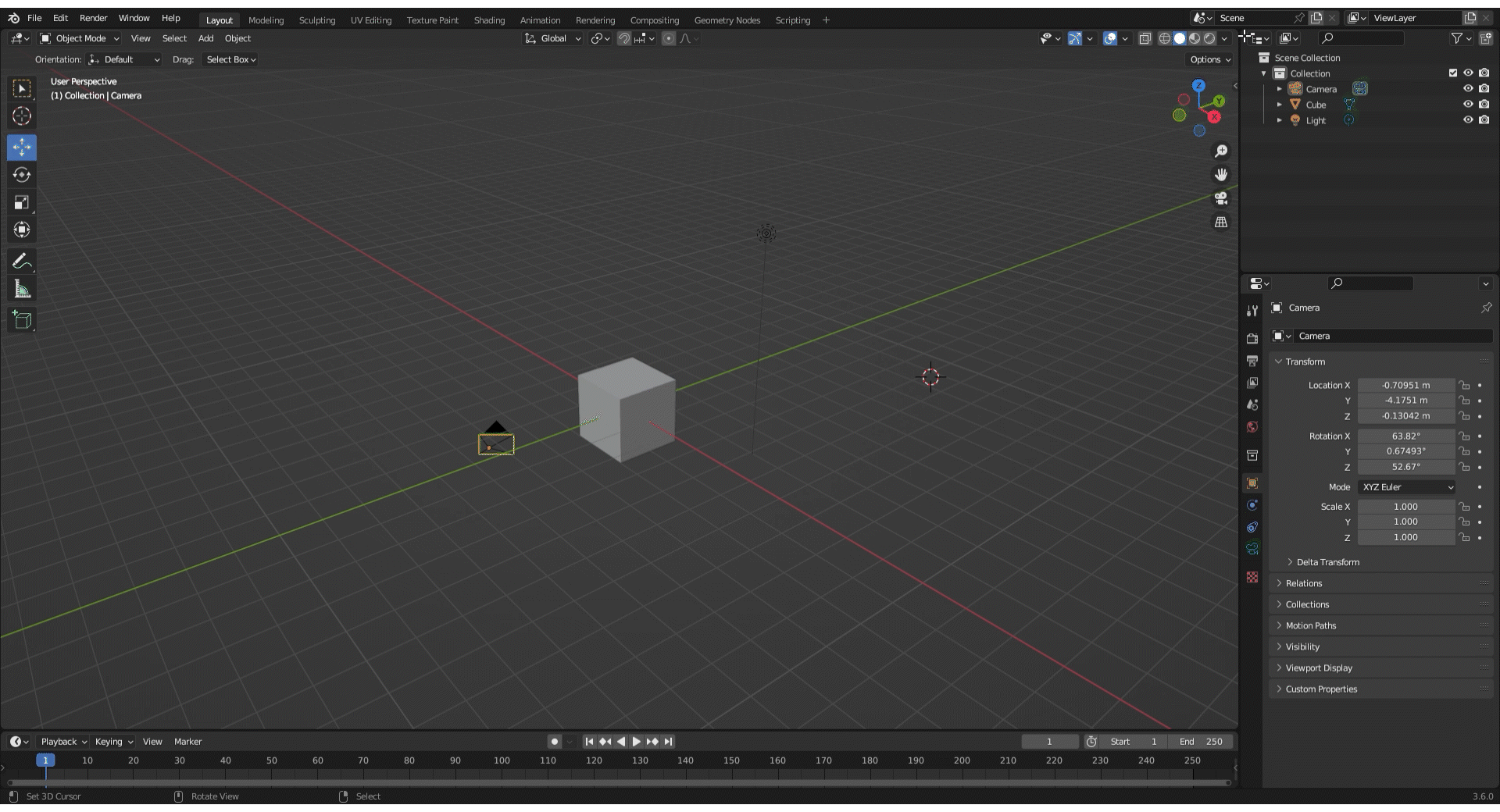Choose the Measure tool
The image size is (1500, 812).
click(22, 290)
